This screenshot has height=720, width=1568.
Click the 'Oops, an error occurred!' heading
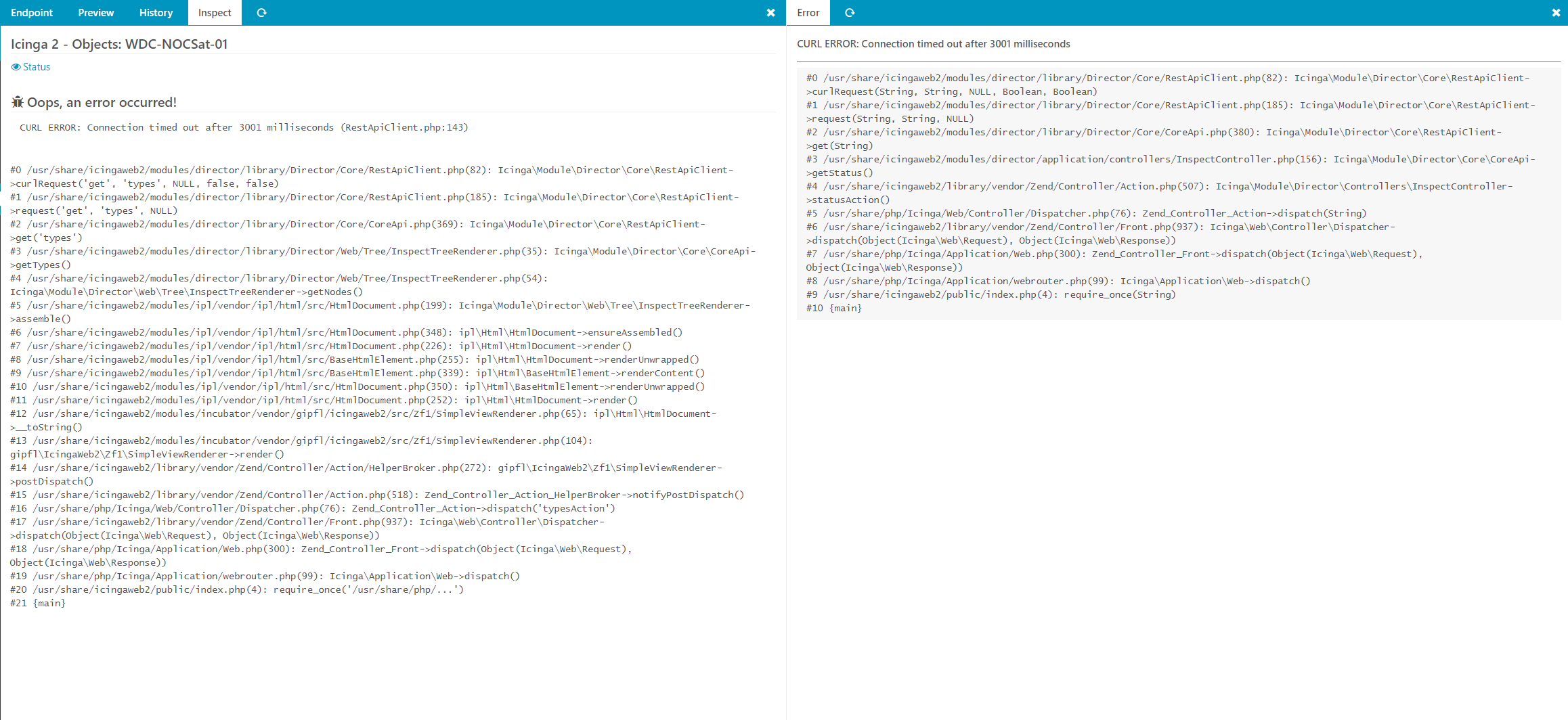[x=102, y=102]
